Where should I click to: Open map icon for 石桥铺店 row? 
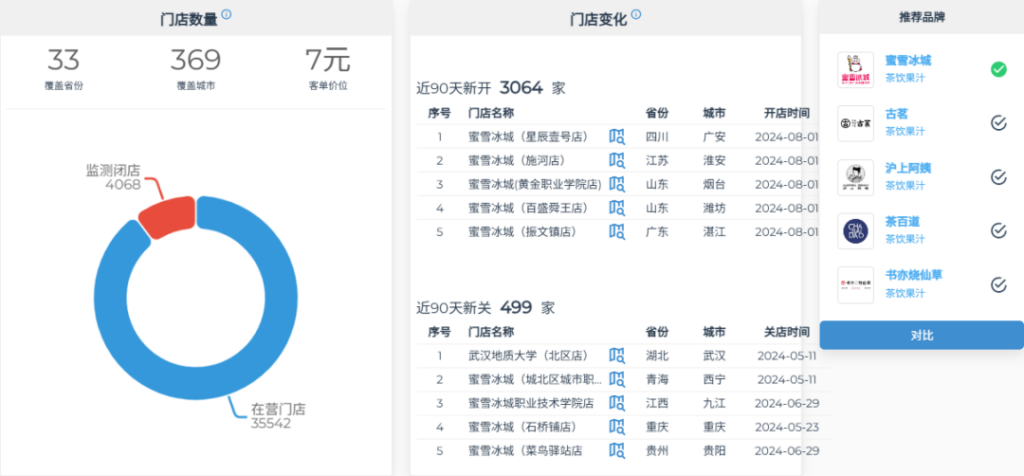coord(617,427)
